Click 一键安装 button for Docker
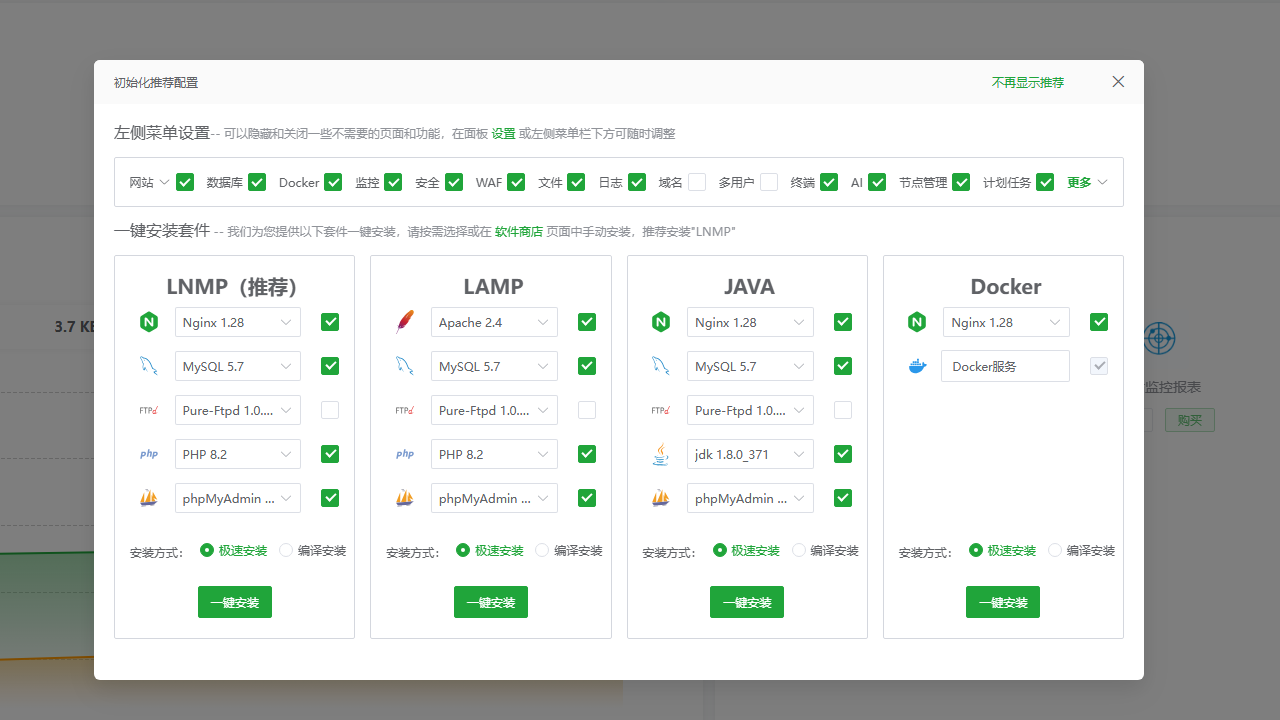The image size is (1280, 720). point(1003,602)
